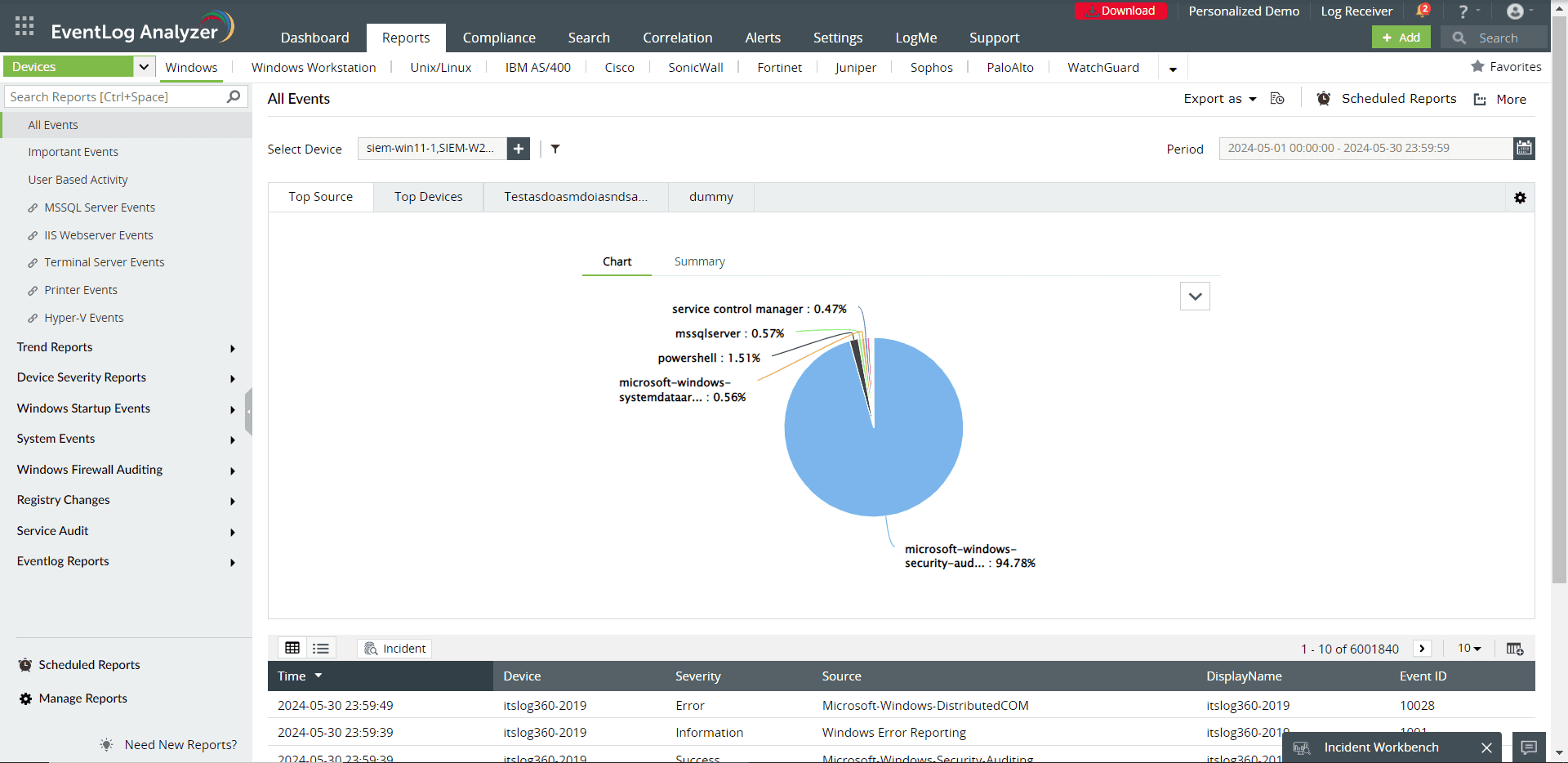Viewport: 1568px width, 763px height.
Task: Click the Incident Workbench monitor icon
Action: pyautogui.click(x=1302, y=747)
